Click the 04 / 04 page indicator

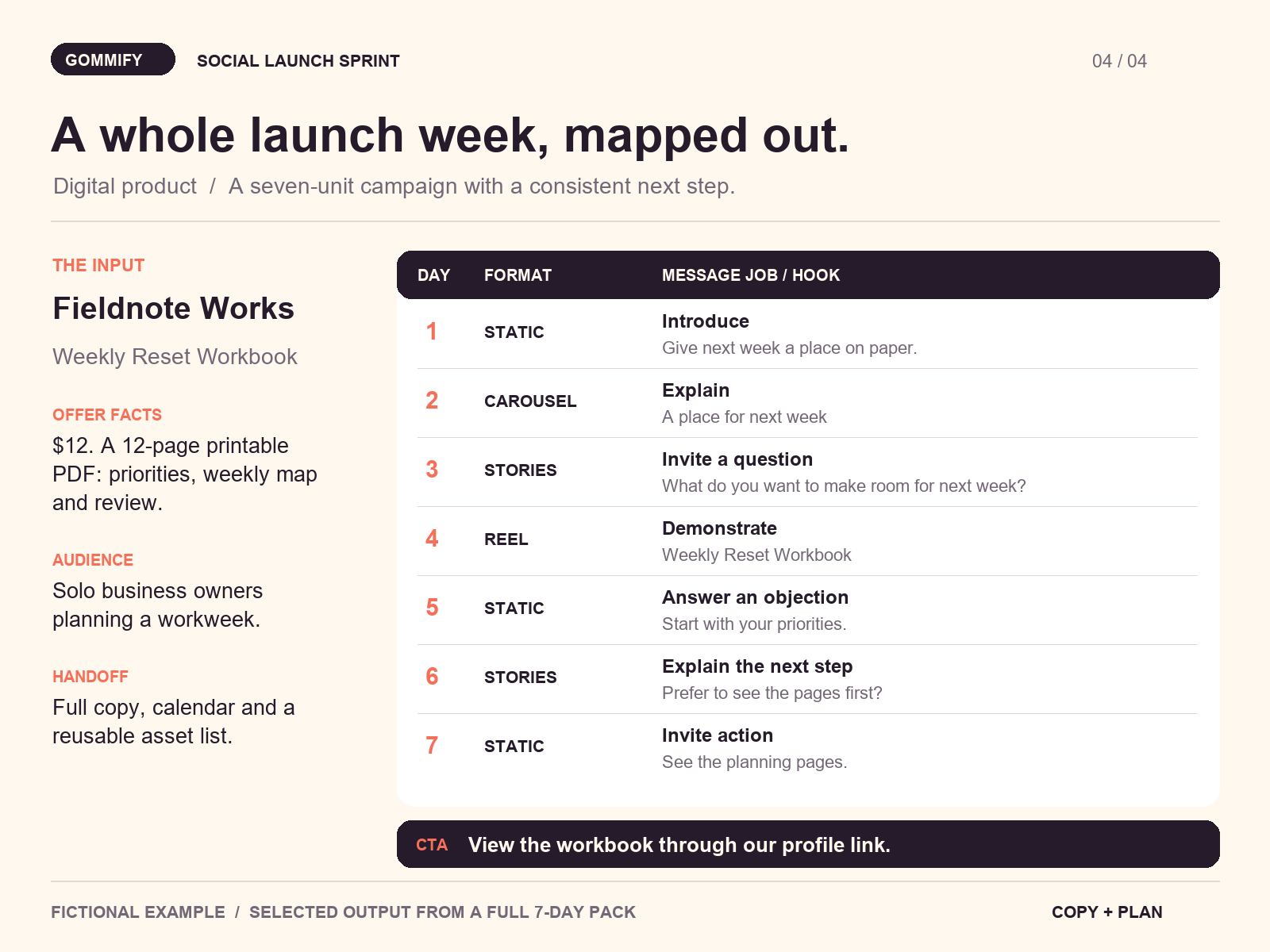click(1119, 61)
